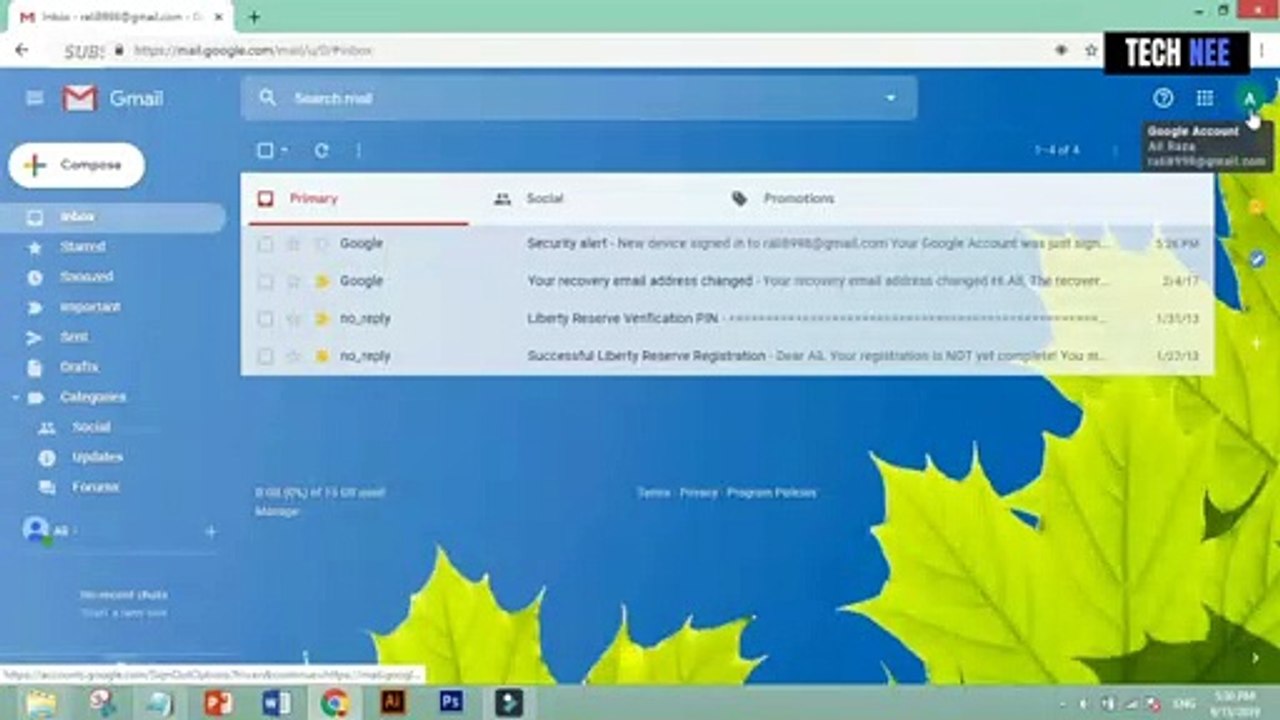Launch PowerPoint from the taskbar

pos(218,703)
